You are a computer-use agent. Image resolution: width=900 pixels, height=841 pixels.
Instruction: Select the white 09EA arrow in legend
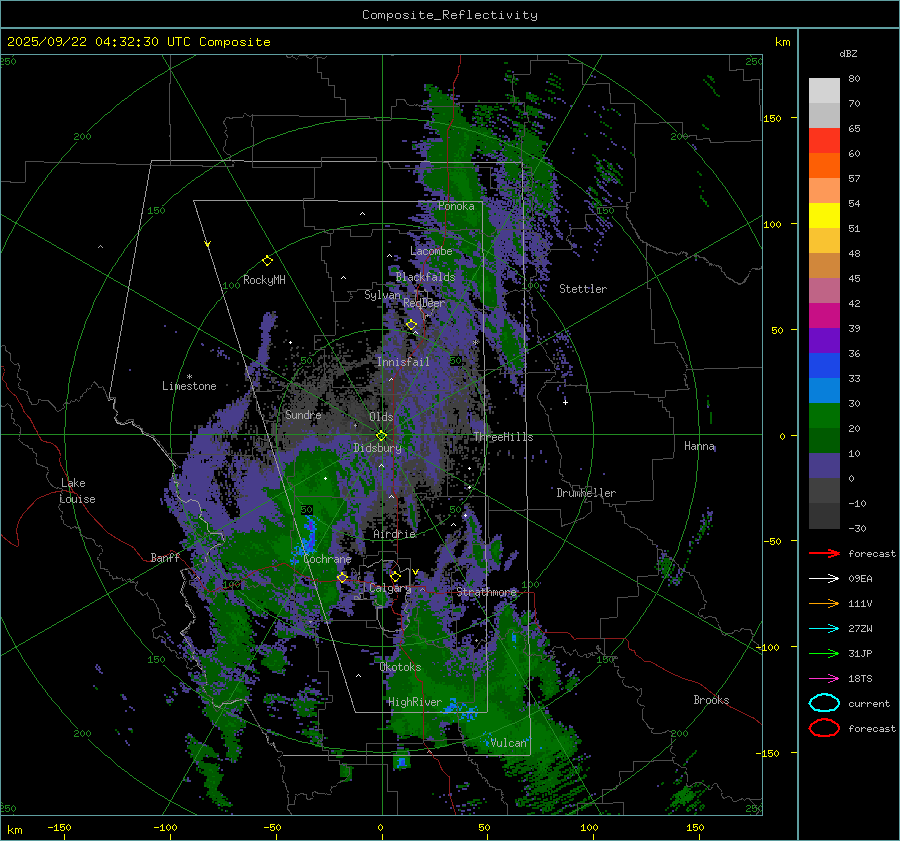click(824, 578)
